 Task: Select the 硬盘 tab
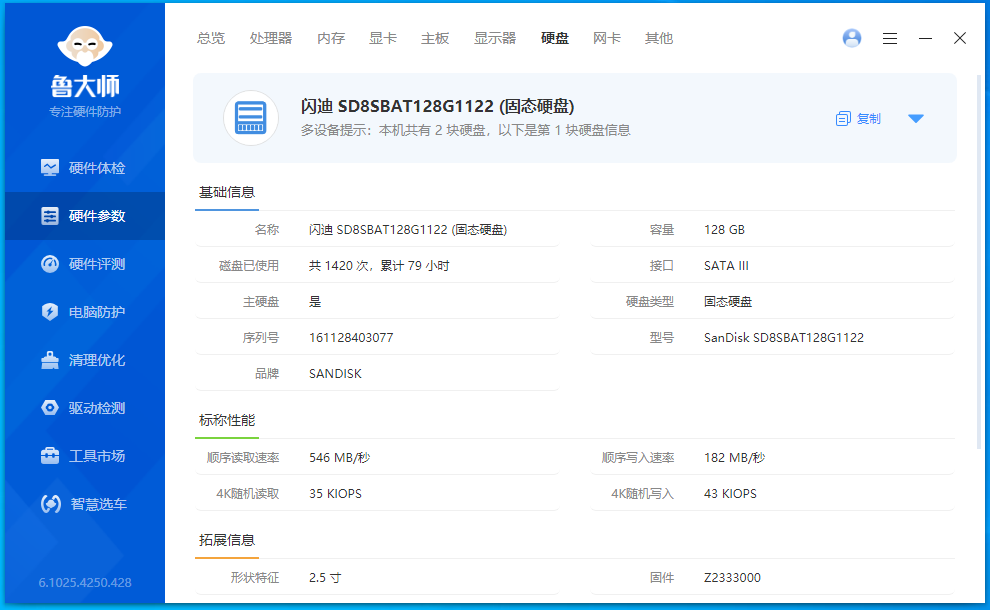[555, 39]
